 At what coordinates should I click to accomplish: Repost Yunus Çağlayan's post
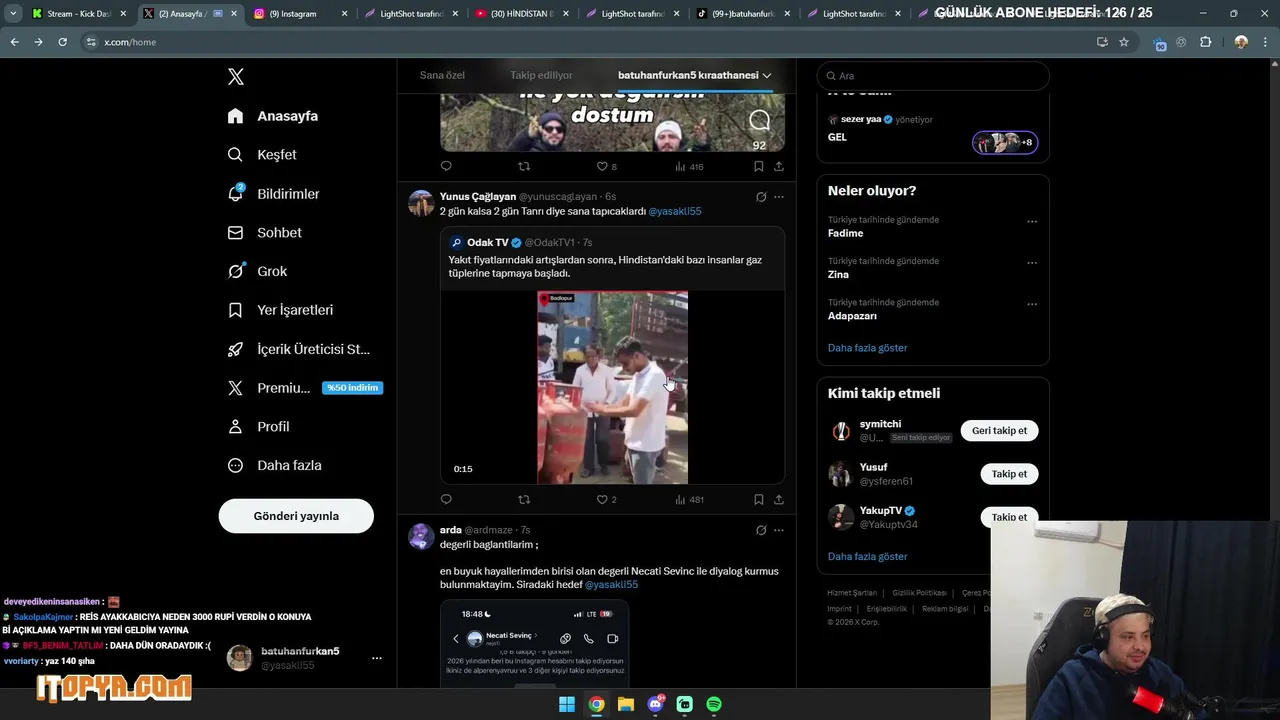pyautogui.click(x=524, y=499)
